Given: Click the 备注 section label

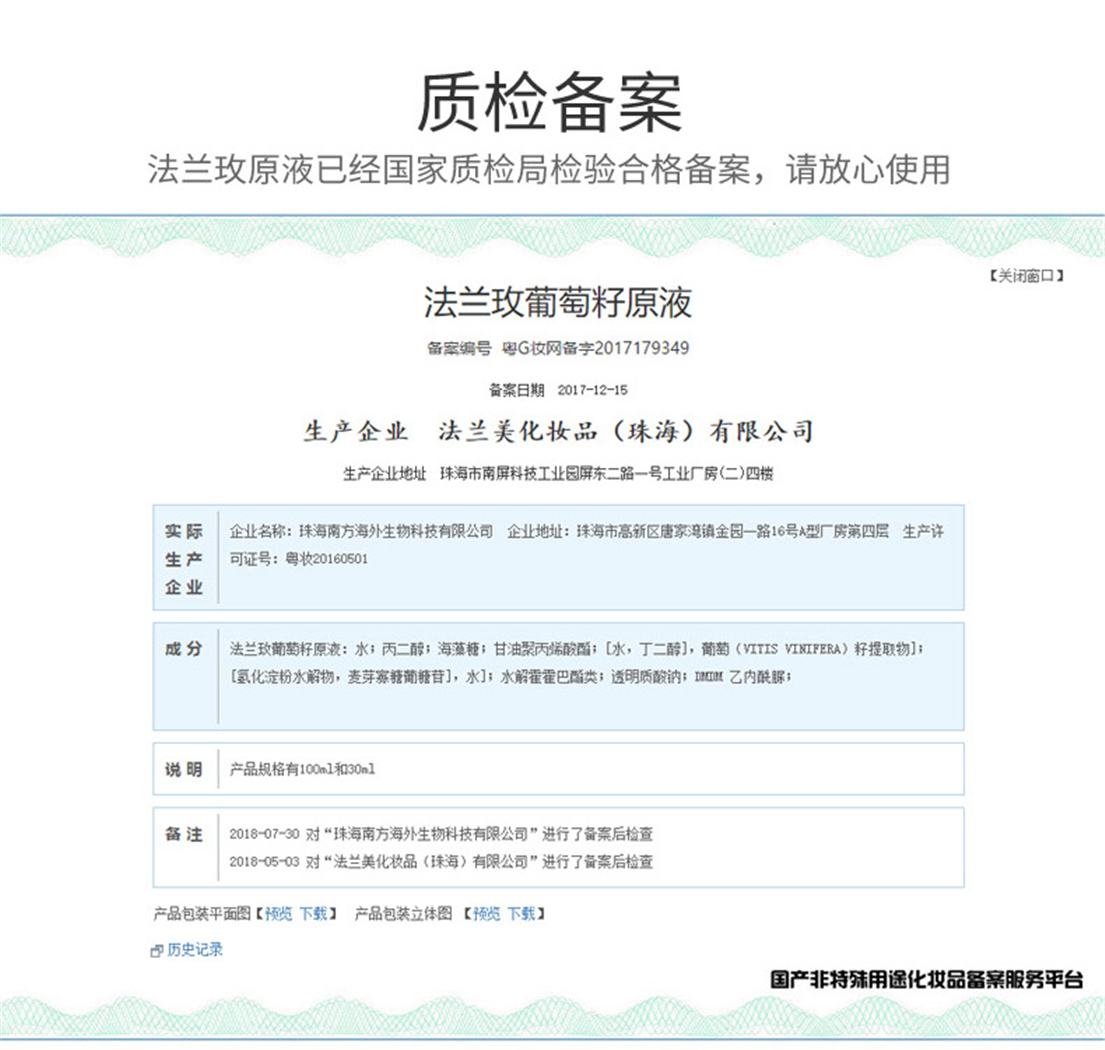Looking at the screenshot, I should click(184, 834).
